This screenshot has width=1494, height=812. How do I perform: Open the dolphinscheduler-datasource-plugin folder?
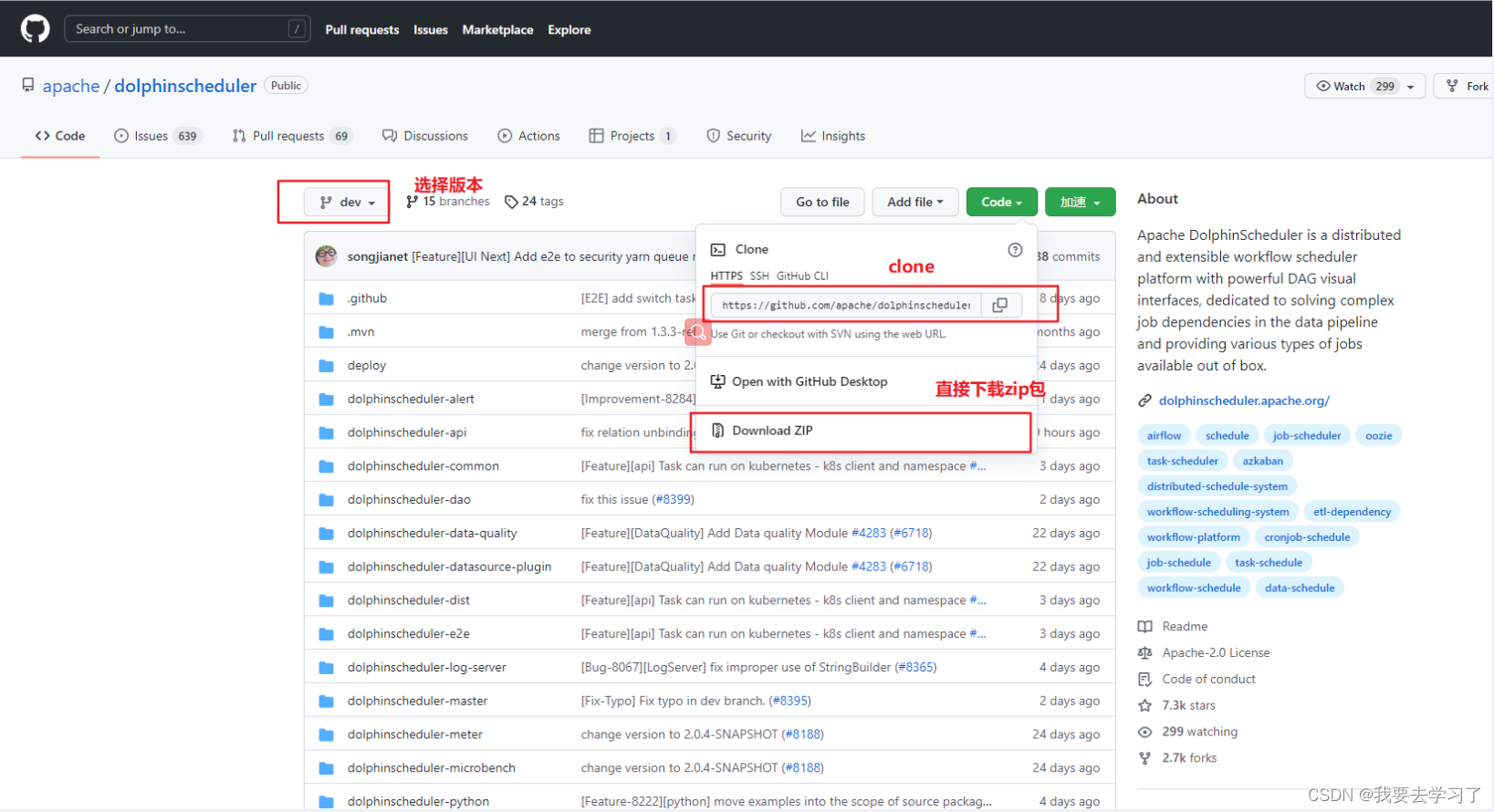[449, 567]
